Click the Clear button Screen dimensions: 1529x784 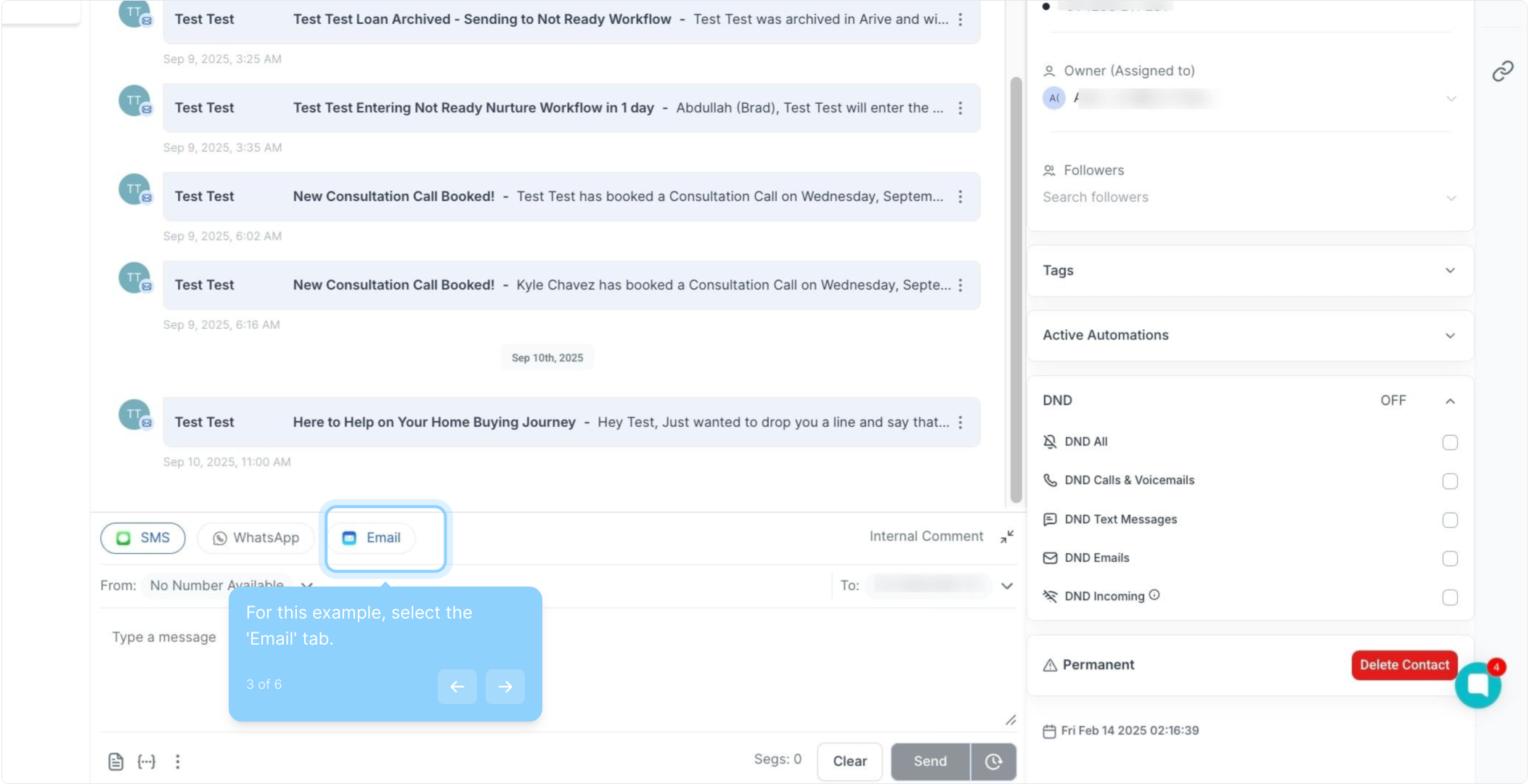849,761
